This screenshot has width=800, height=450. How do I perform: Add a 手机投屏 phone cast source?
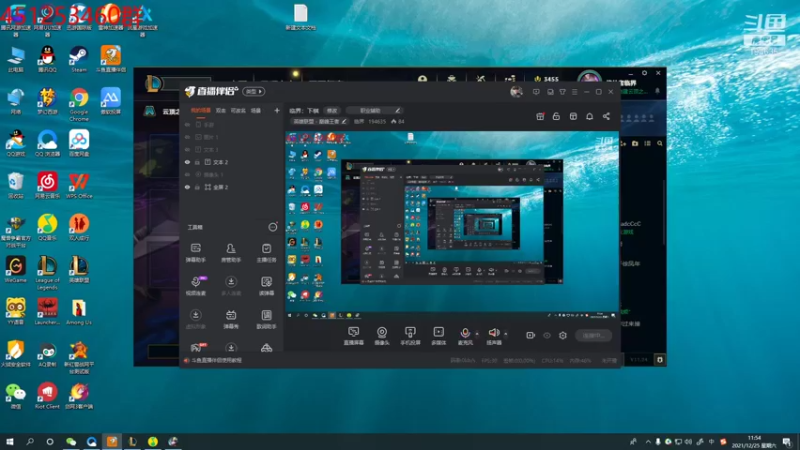pyautogui.click(x=410, y=336)
